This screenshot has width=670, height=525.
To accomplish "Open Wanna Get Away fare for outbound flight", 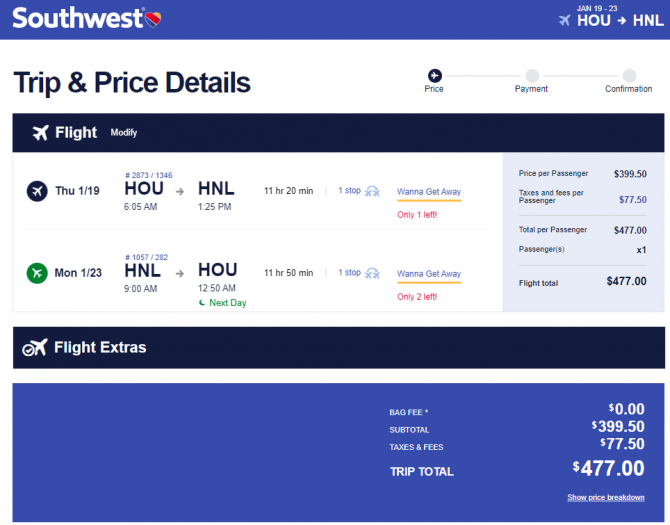I will point(429,192).
